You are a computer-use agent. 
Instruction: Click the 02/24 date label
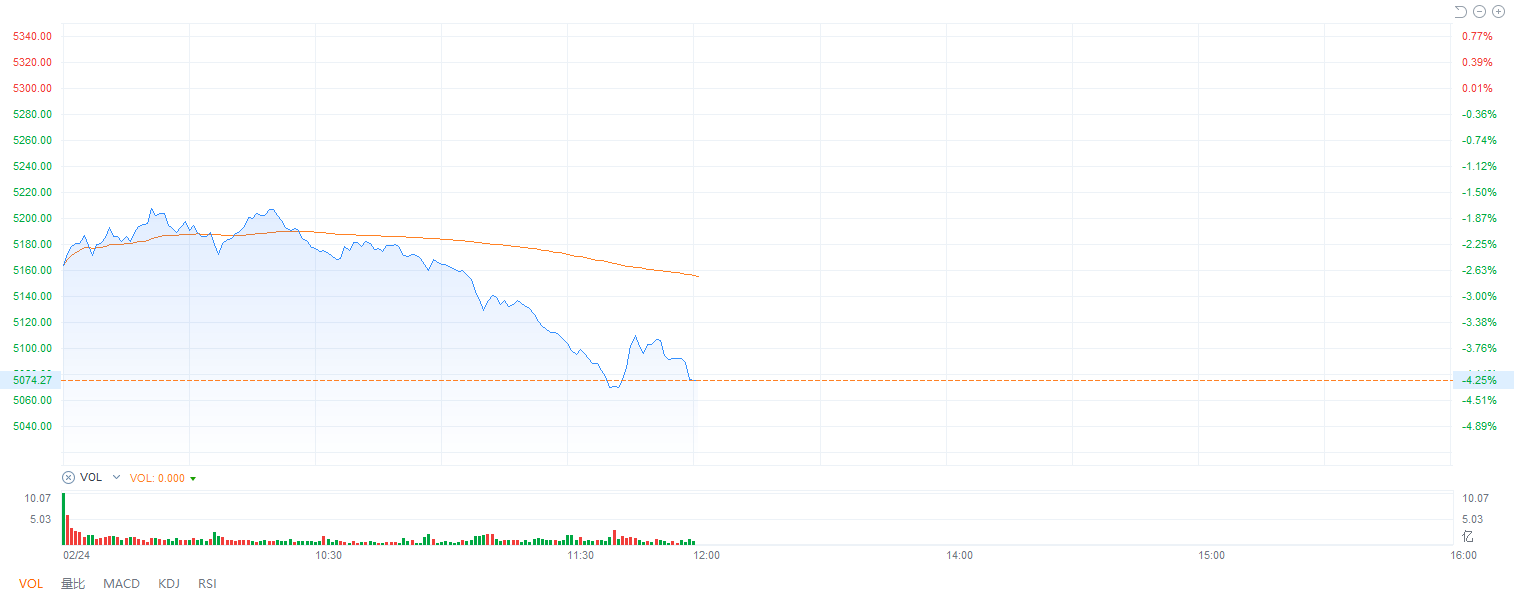click(76, 555)
